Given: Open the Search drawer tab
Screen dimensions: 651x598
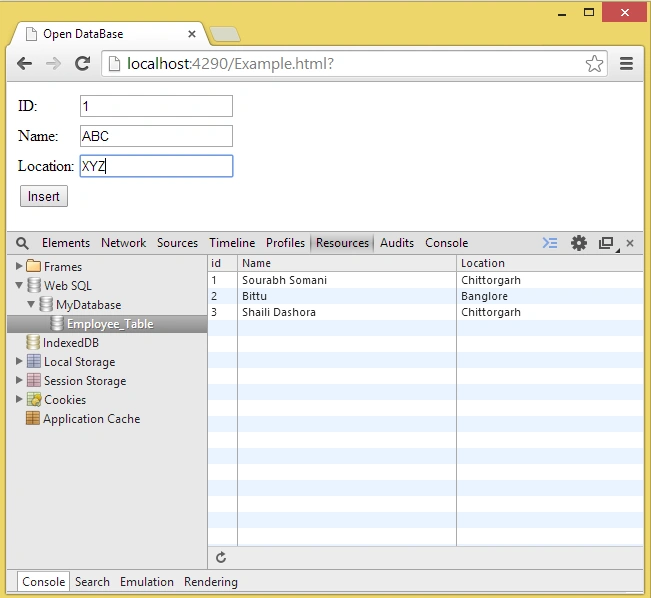Looking at the screenshot, I should (x=92, y=582).
